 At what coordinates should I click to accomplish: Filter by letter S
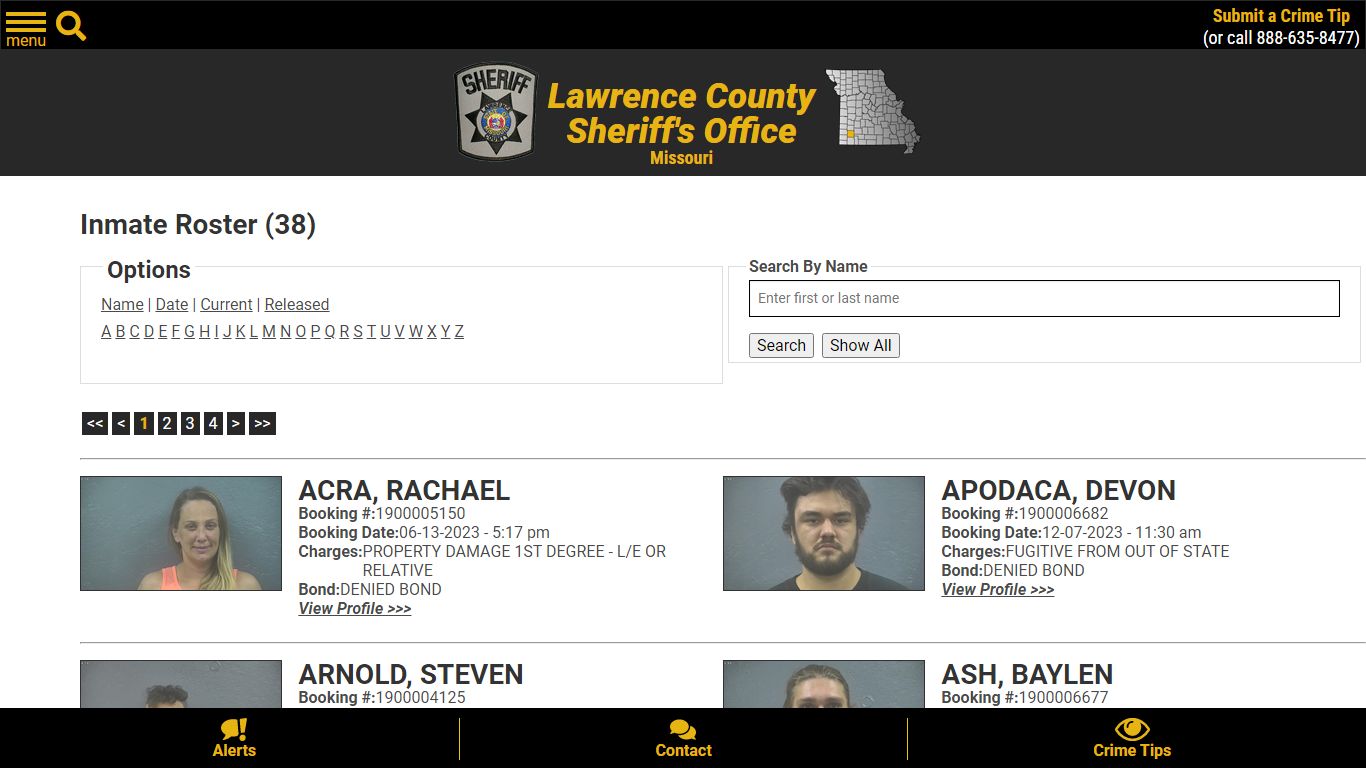click(358, 331)
